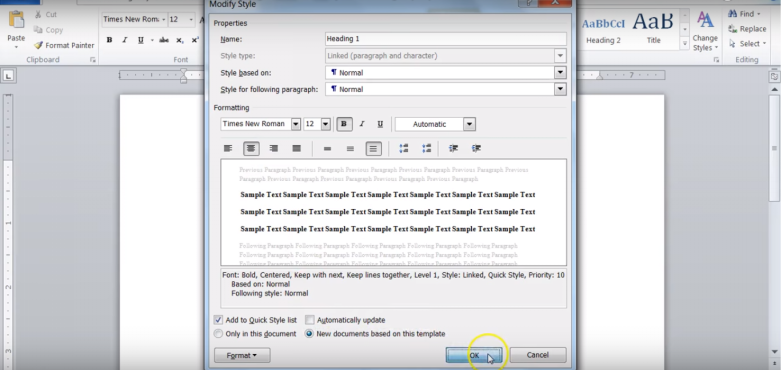
Task: Toggle Bold in Modify Style formatting
Action: click(x=344, y=124)
